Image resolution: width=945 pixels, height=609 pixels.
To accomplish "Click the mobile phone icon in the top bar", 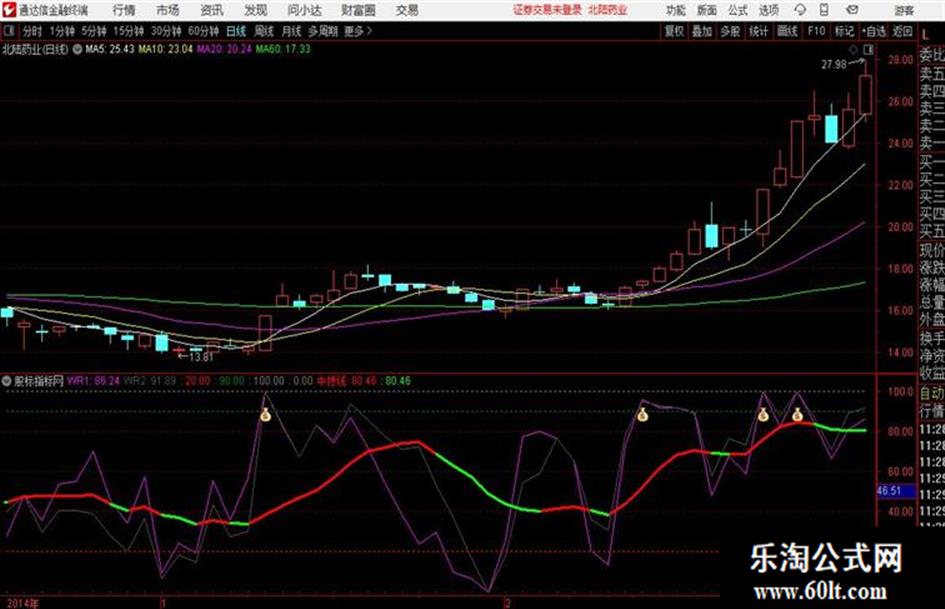I will tap(824, 10).
